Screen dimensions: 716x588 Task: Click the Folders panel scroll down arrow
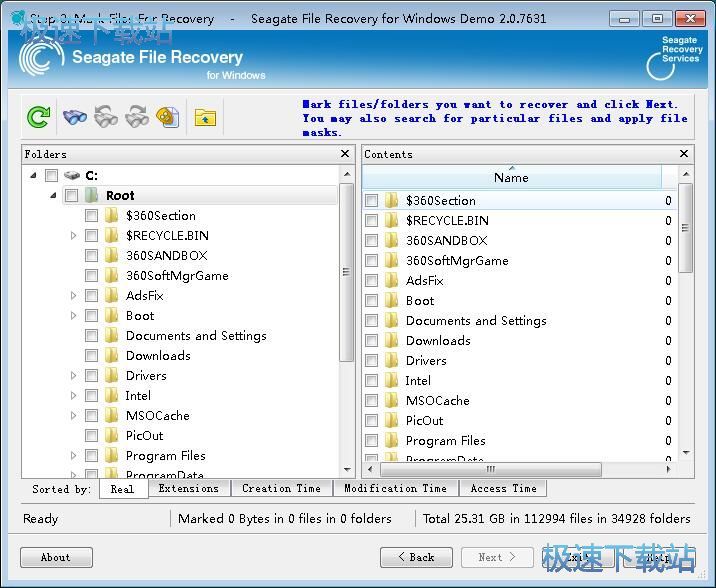pyautogui.click(x=347, y=469)
